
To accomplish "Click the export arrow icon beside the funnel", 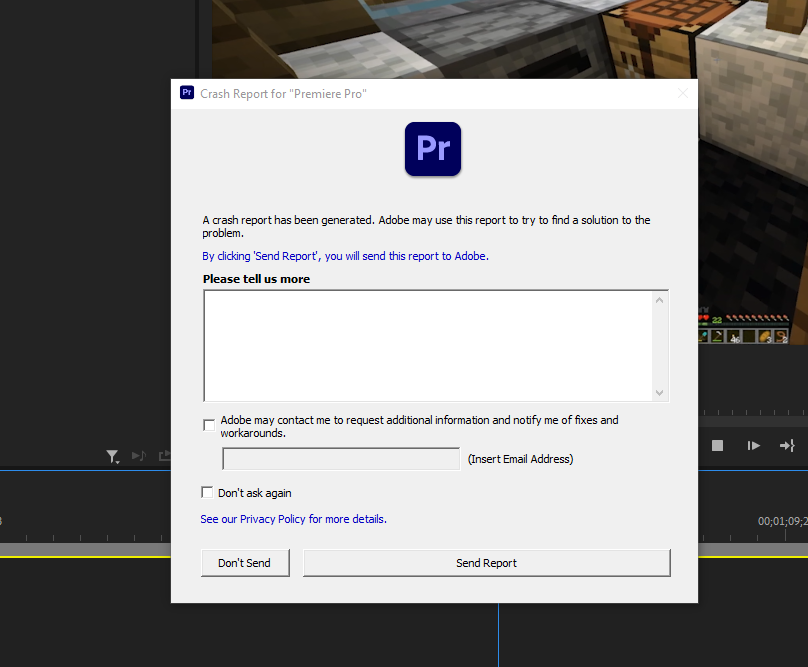I will point(164,457).
